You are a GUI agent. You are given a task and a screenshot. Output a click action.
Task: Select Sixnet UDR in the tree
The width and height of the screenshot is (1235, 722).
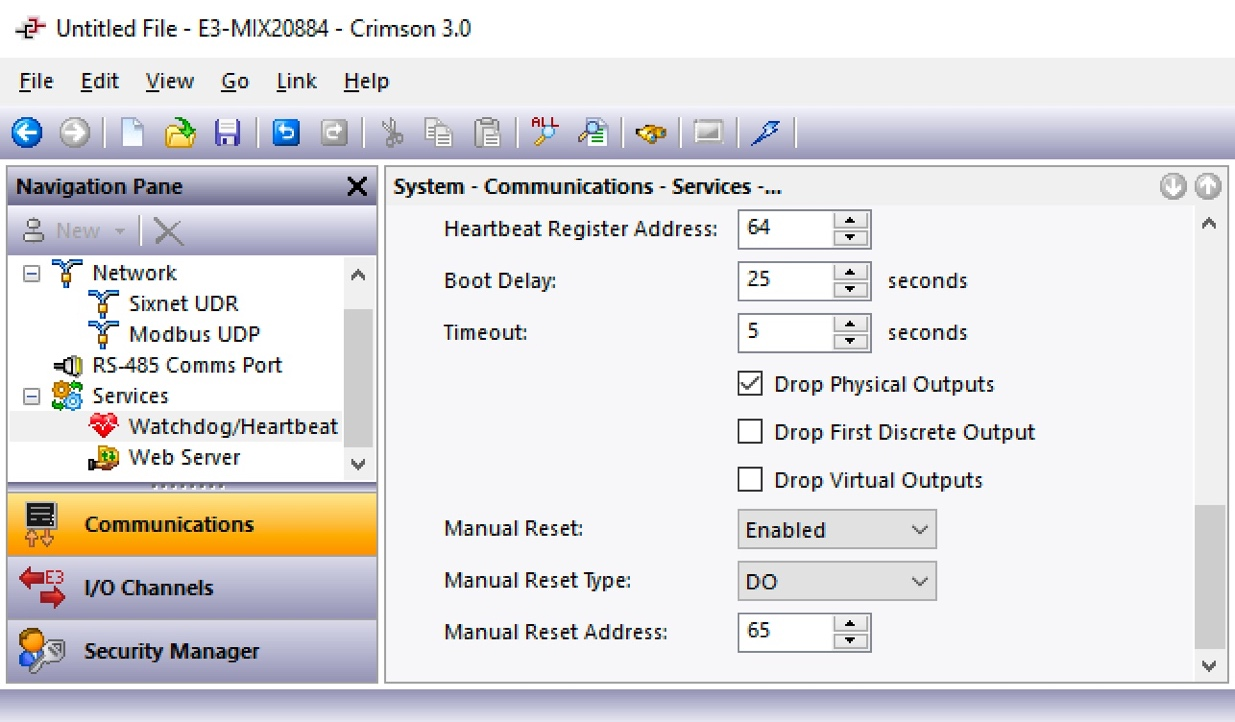183,303
